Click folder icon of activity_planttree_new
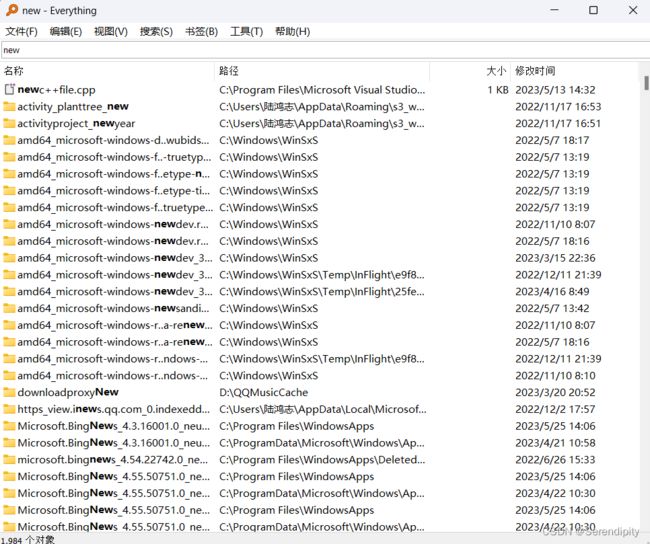650x544 pixels. (9, 107)
